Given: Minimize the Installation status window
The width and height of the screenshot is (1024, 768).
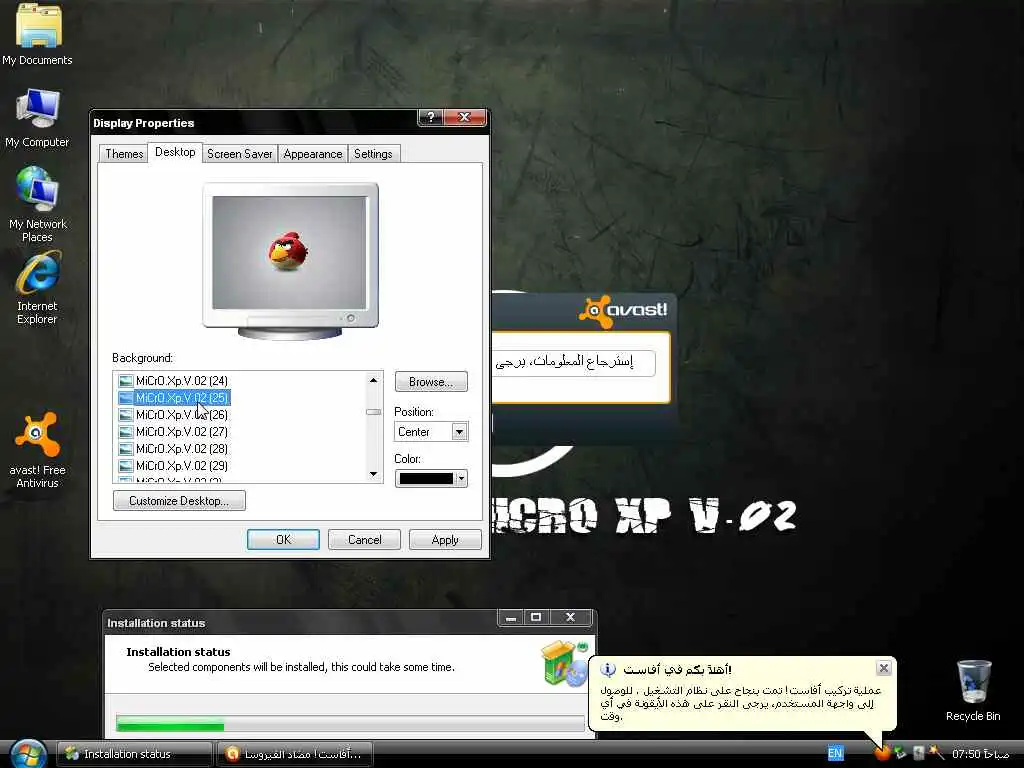Looking at the screenshot, I should [511, 618].
